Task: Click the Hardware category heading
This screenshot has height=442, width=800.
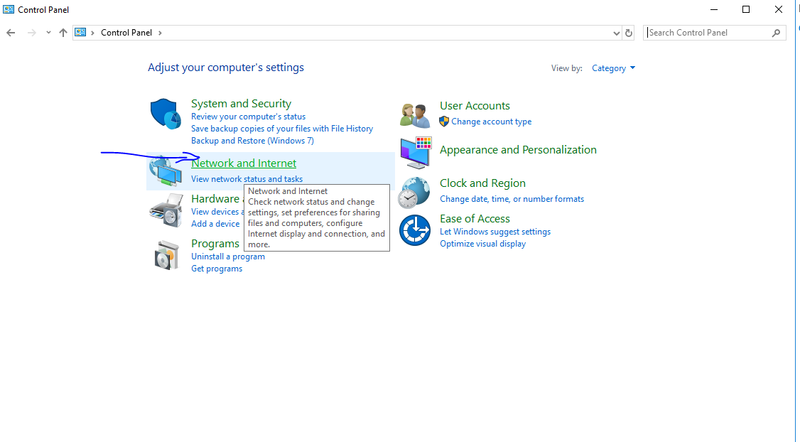Action: pyautogui.click(x=215, y=199)
